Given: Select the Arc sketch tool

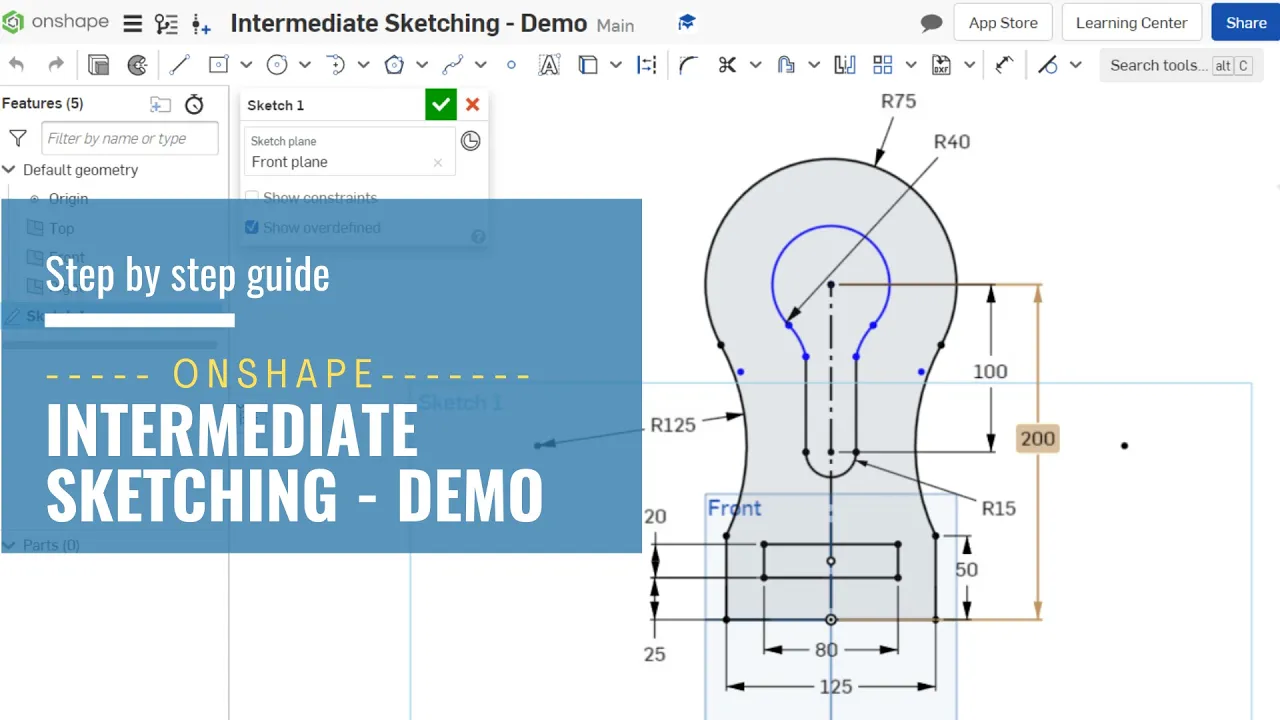Looking at the screenshot, I should click(x=335, y=65).
